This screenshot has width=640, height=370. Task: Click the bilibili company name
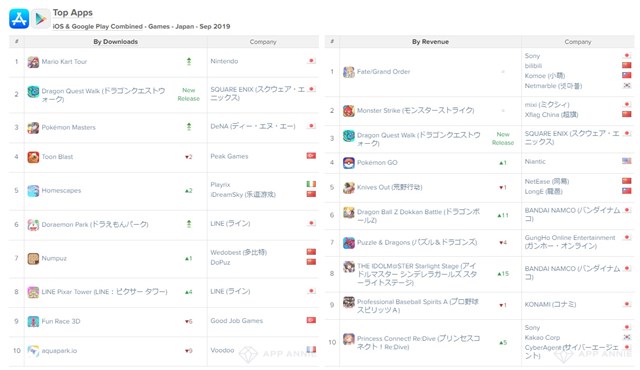(x=533, y=66)
